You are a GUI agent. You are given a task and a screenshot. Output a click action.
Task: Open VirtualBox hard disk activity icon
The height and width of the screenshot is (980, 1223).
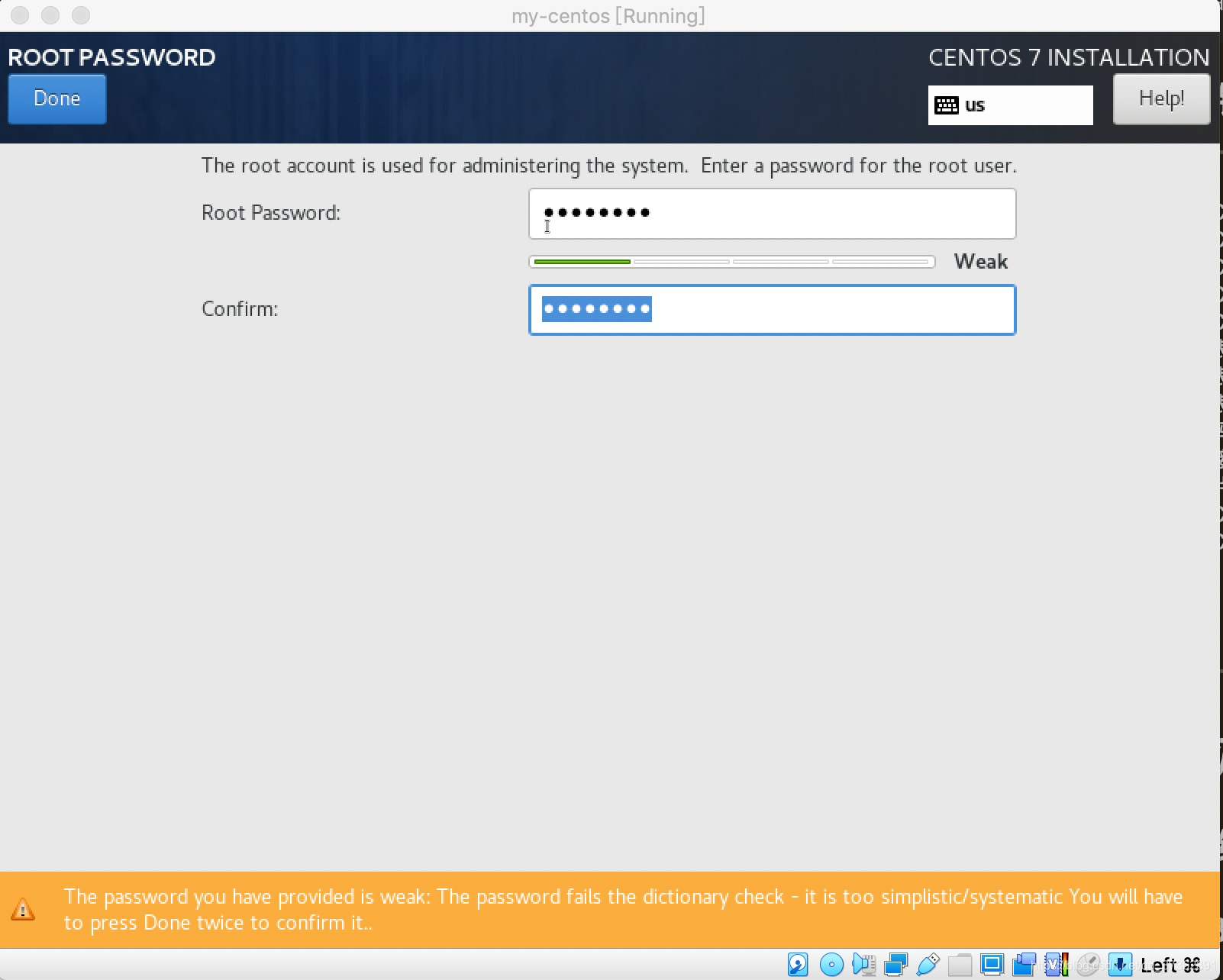pyautogui.click(x=798, y=965)
